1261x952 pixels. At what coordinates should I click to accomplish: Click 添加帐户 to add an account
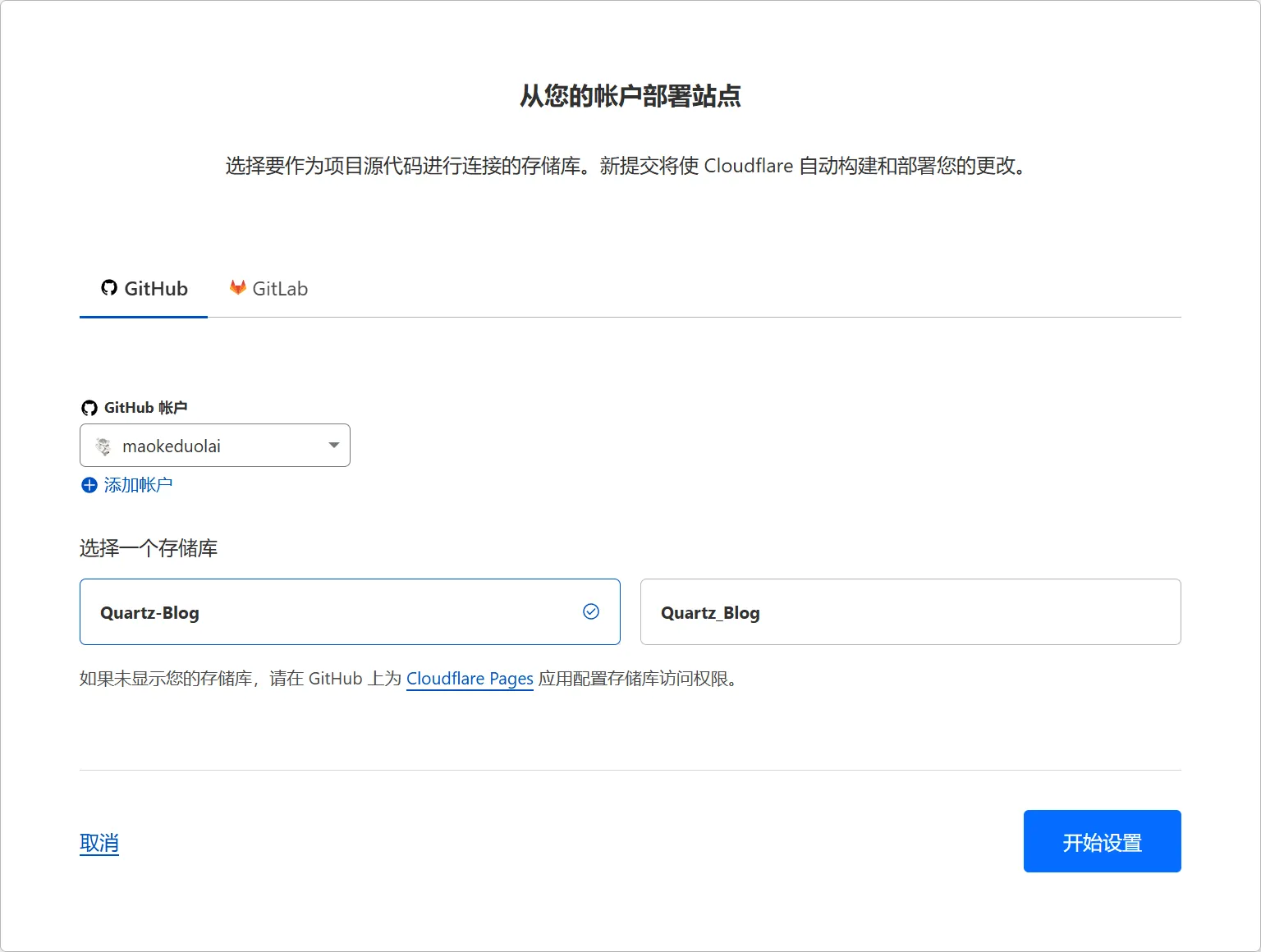click(138, 484)
